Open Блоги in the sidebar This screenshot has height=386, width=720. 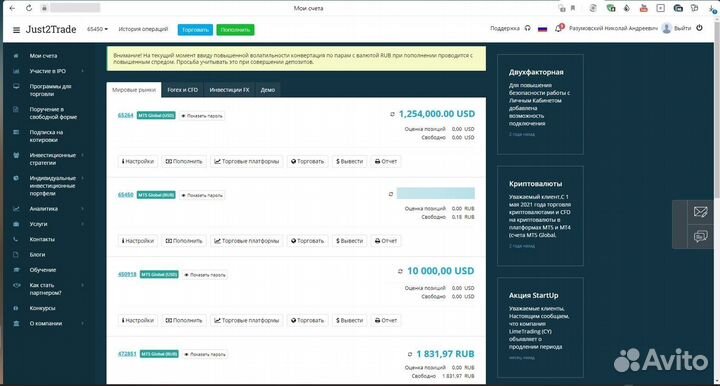(x=37, y=254)
